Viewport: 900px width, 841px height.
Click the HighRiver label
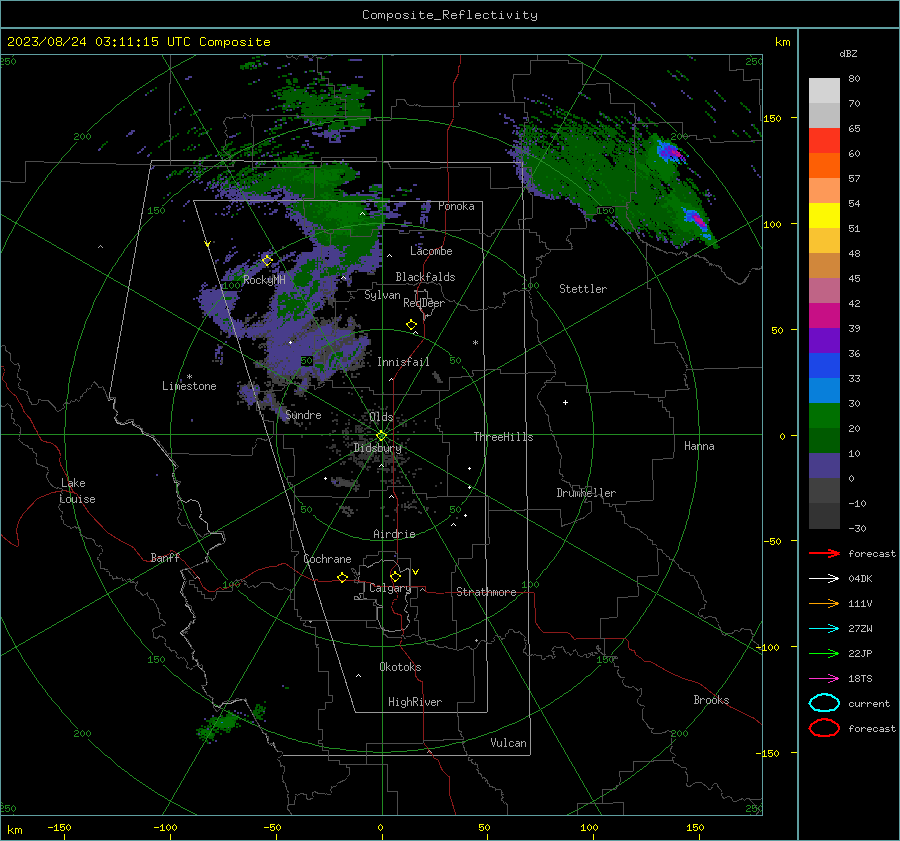pos(415,702)
